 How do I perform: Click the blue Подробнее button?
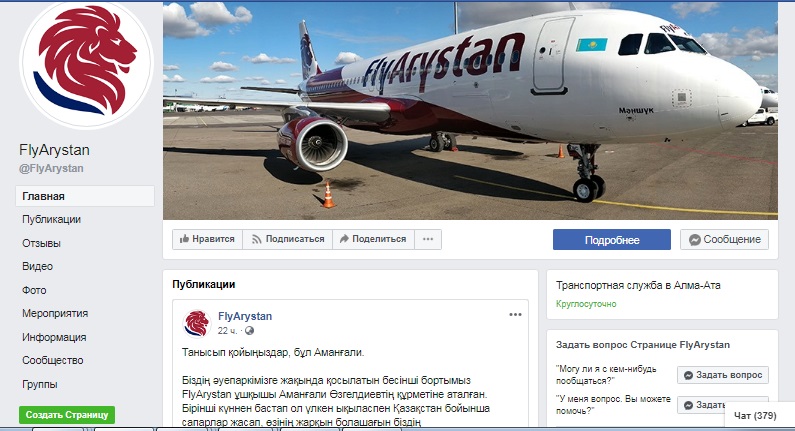611,240
